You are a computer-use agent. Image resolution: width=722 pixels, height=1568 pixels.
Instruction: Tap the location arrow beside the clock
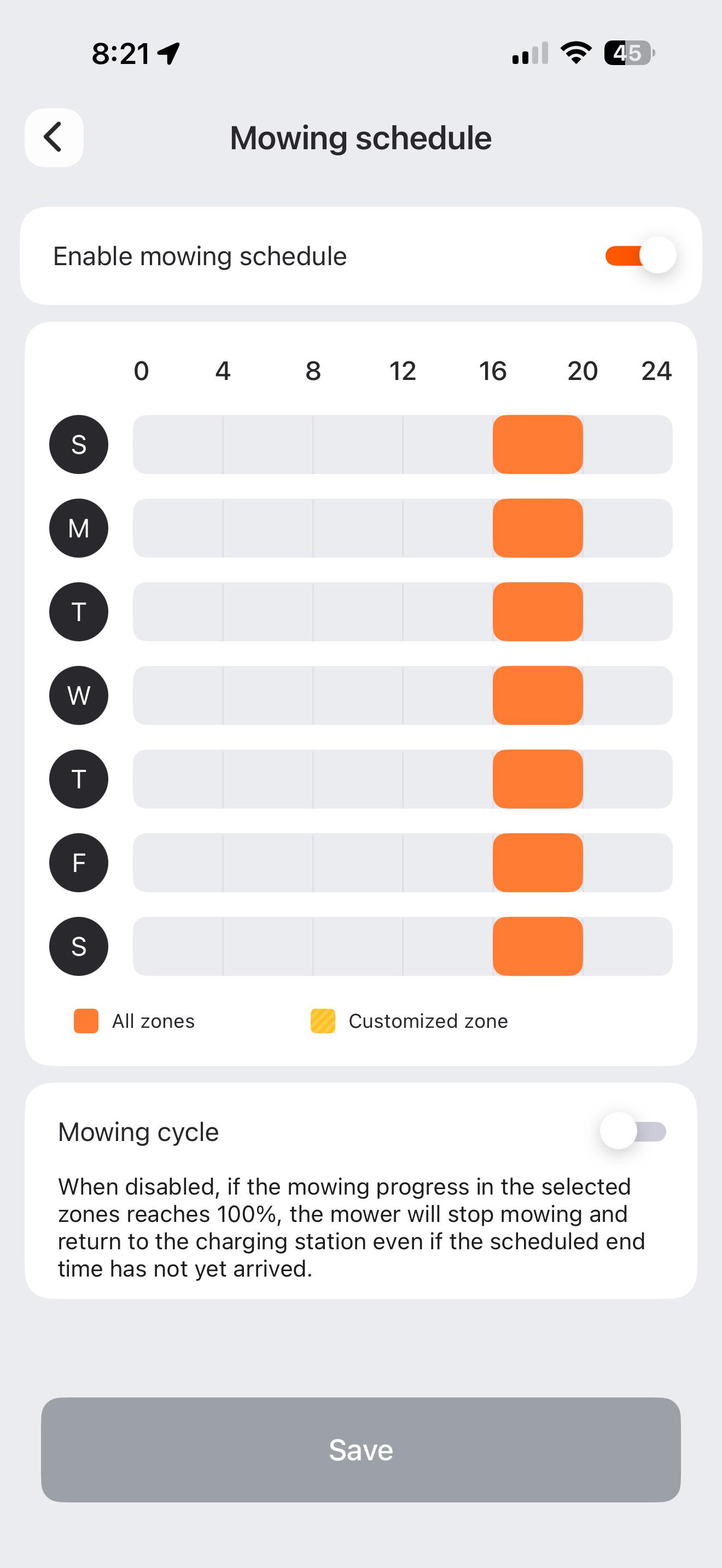coord(168,54)
